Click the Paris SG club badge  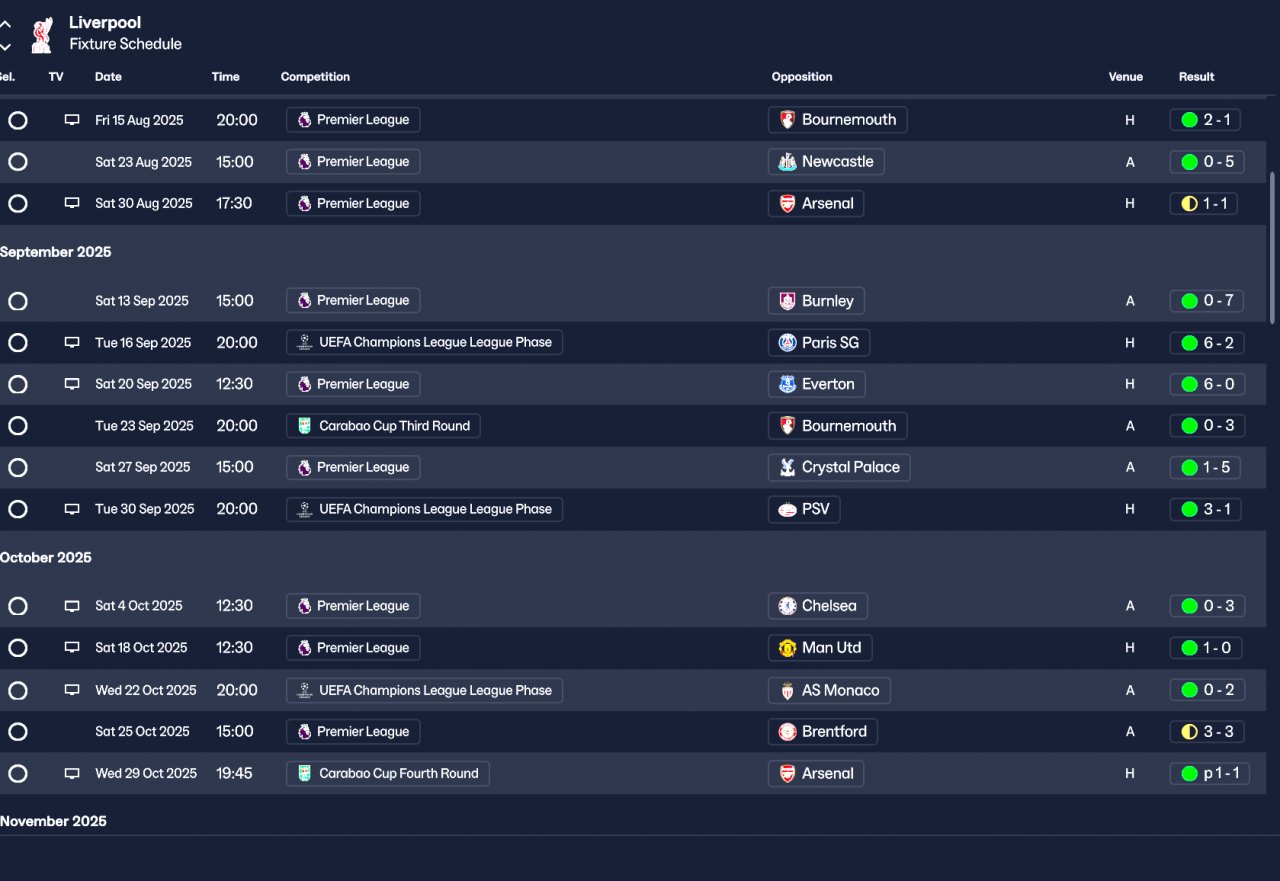(788, 343)
